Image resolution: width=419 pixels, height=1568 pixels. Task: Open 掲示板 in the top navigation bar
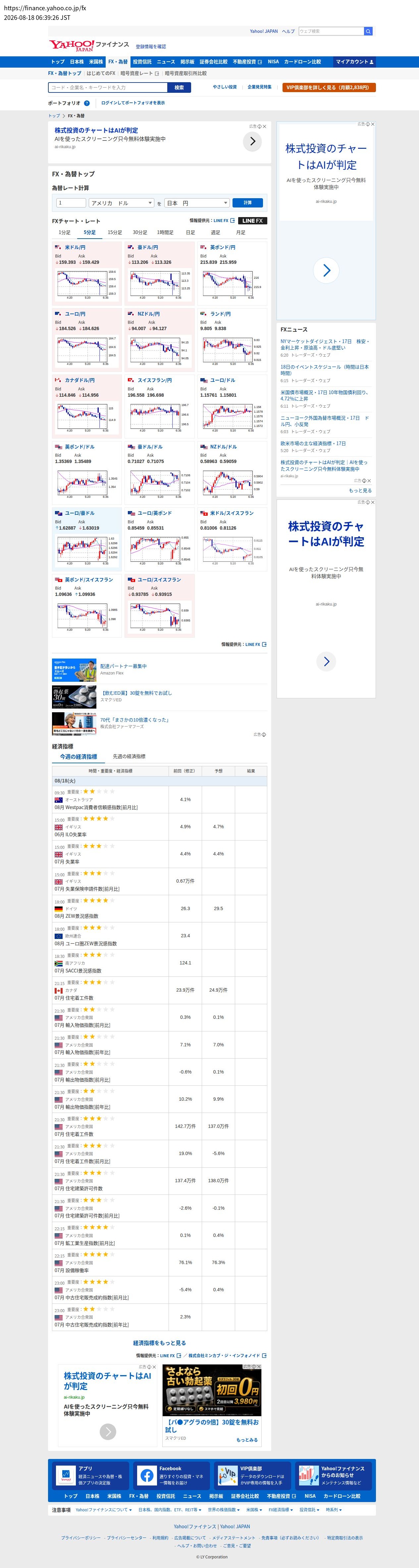coord(187,61)
